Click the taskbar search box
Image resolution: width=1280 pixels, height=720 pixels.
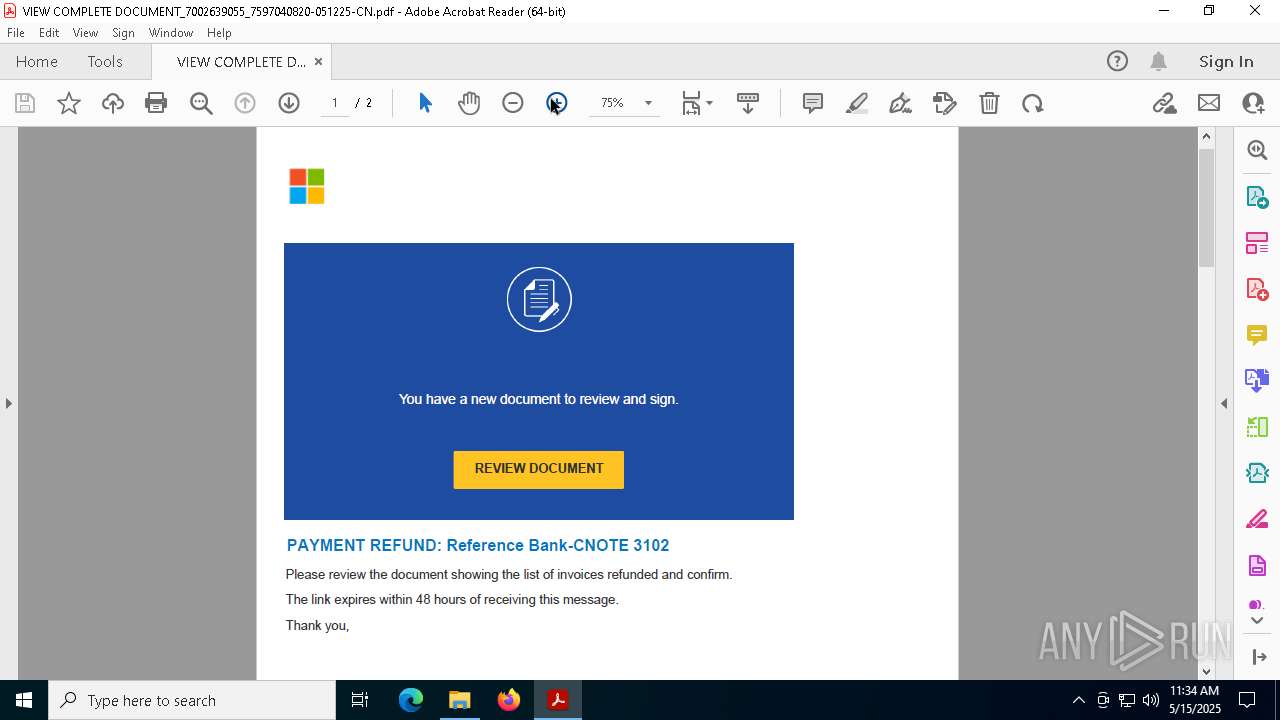(192, 700)
